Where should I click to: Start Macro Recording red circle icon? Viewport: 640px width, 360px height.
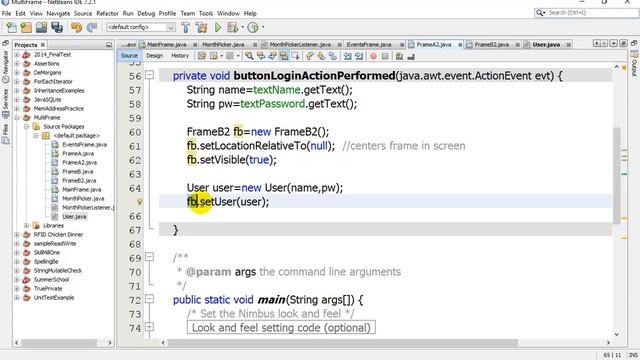pyautogui.click(x=373, y=56)
